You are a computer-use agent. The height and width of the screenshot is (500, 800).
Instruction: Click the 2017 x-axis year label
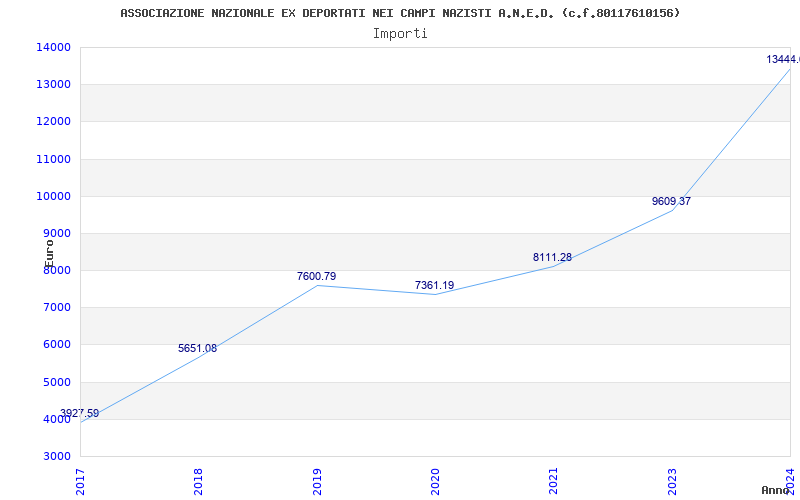[81, 480]
